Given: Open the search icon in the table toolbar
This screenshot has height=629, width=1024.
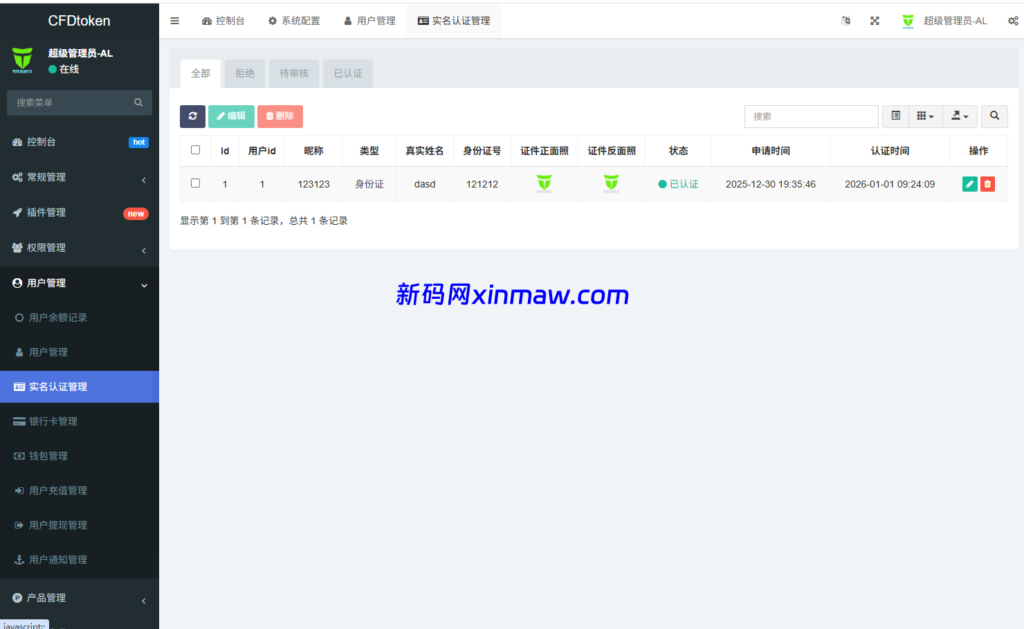Looking at the screenshot, I should pos(993,116).
